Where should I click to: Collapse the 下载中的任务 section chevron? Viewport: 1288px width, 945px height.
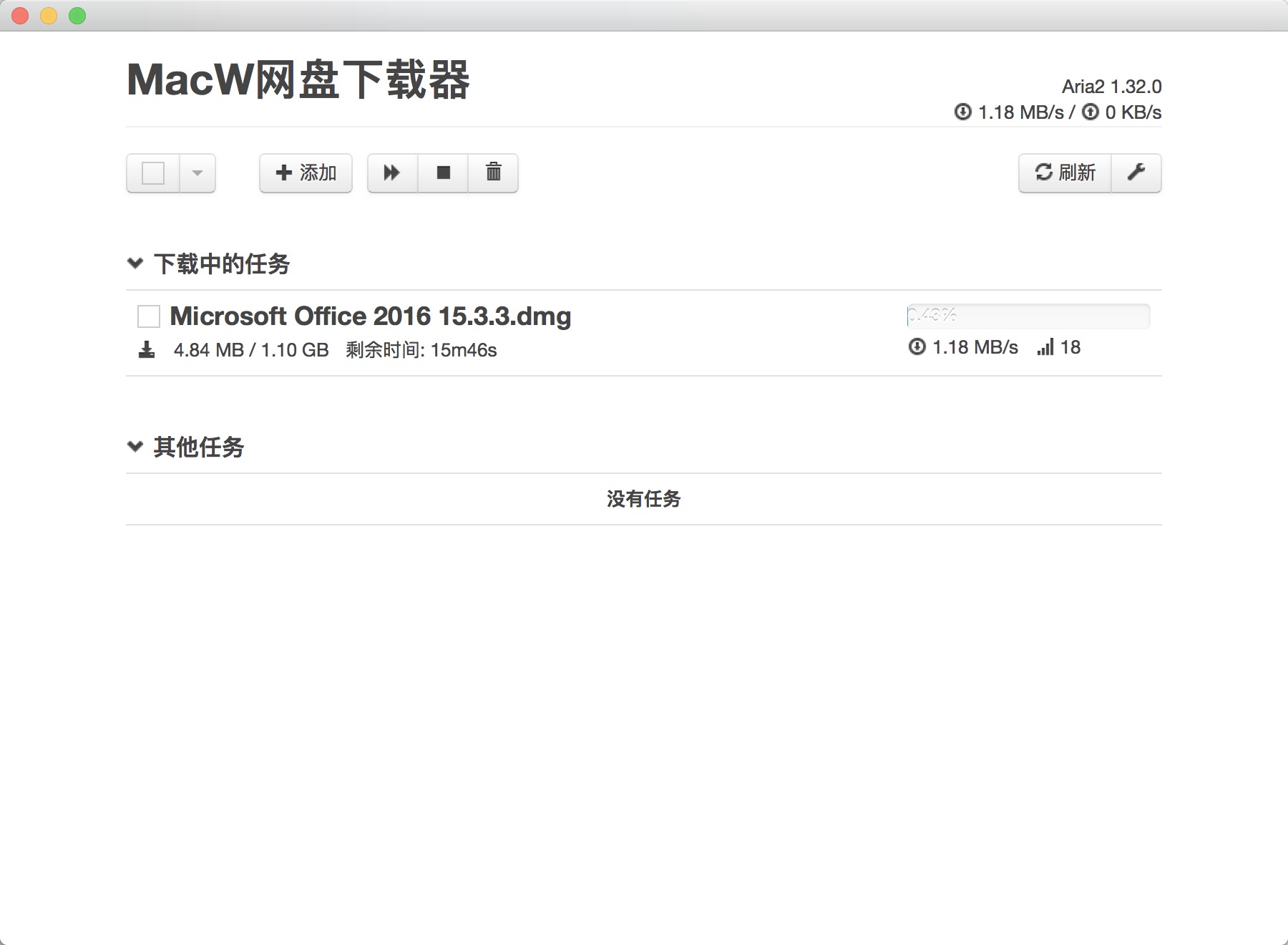coord(135,263)
